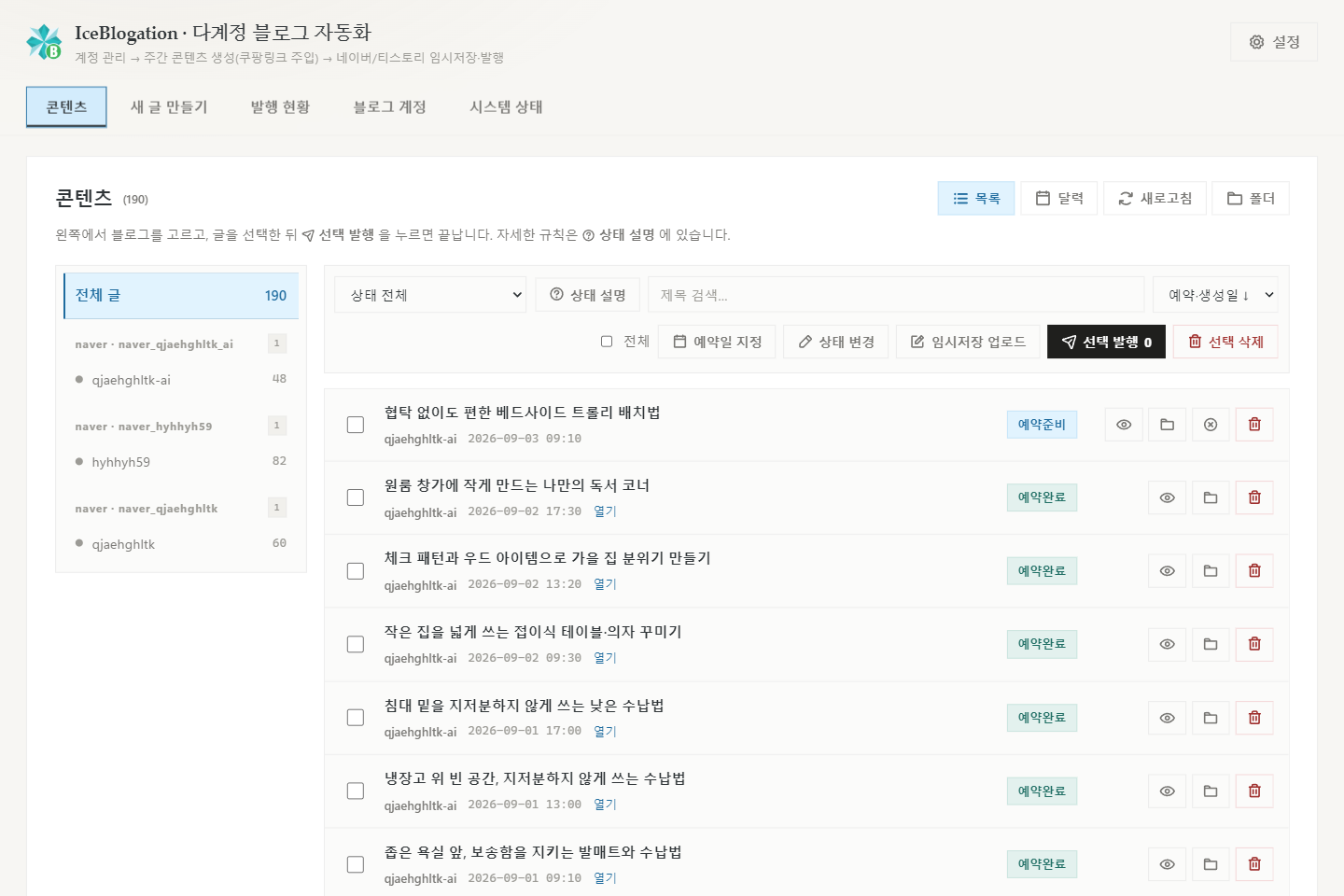Check the 작은 집을 넓게 쓰는 row checkbox
The width and height of the screenshot is (1344, 896).
coord(356,644)
